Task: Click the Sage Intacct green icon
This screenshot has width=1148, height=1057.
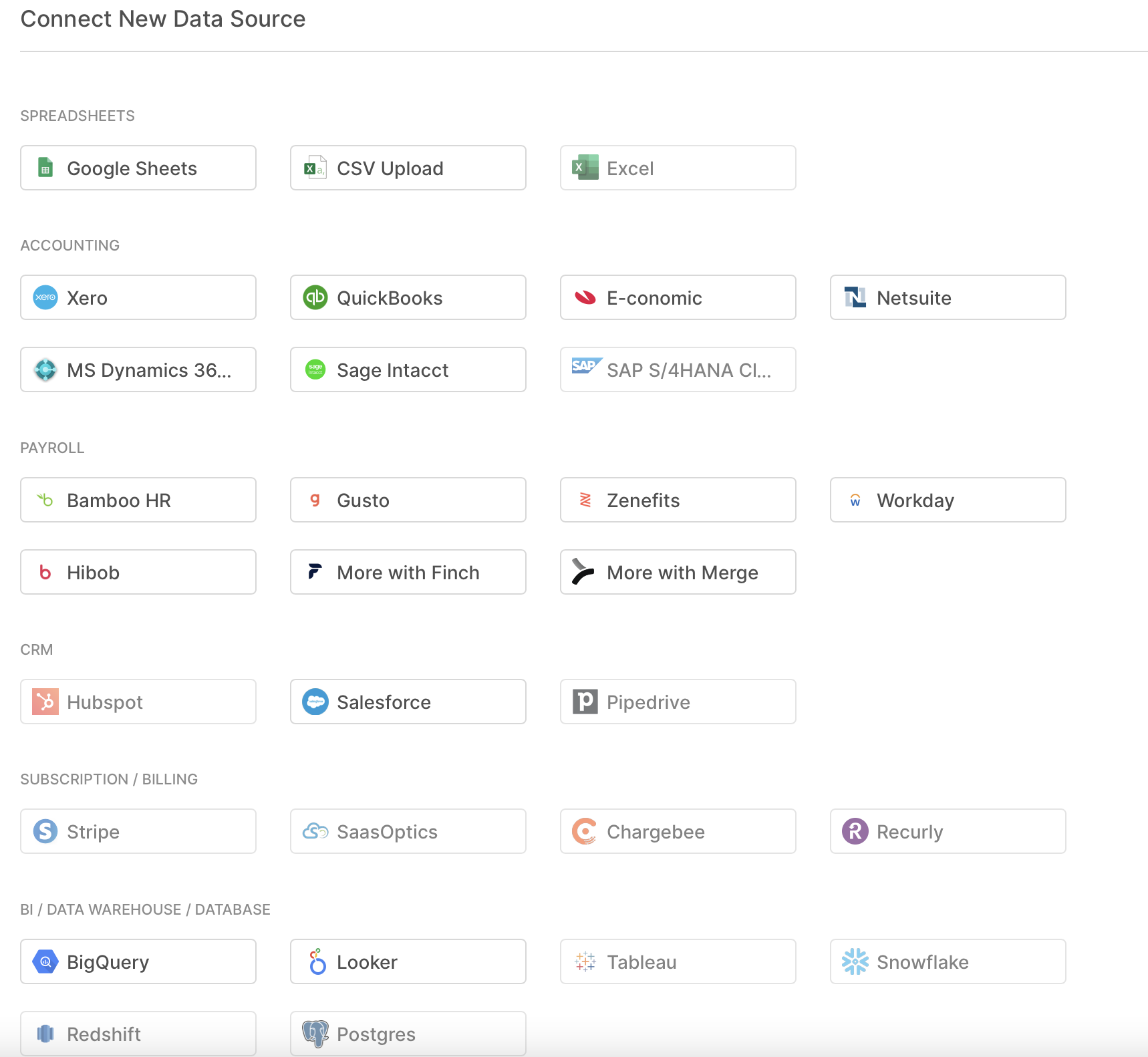Action: [x=315, y=369]
